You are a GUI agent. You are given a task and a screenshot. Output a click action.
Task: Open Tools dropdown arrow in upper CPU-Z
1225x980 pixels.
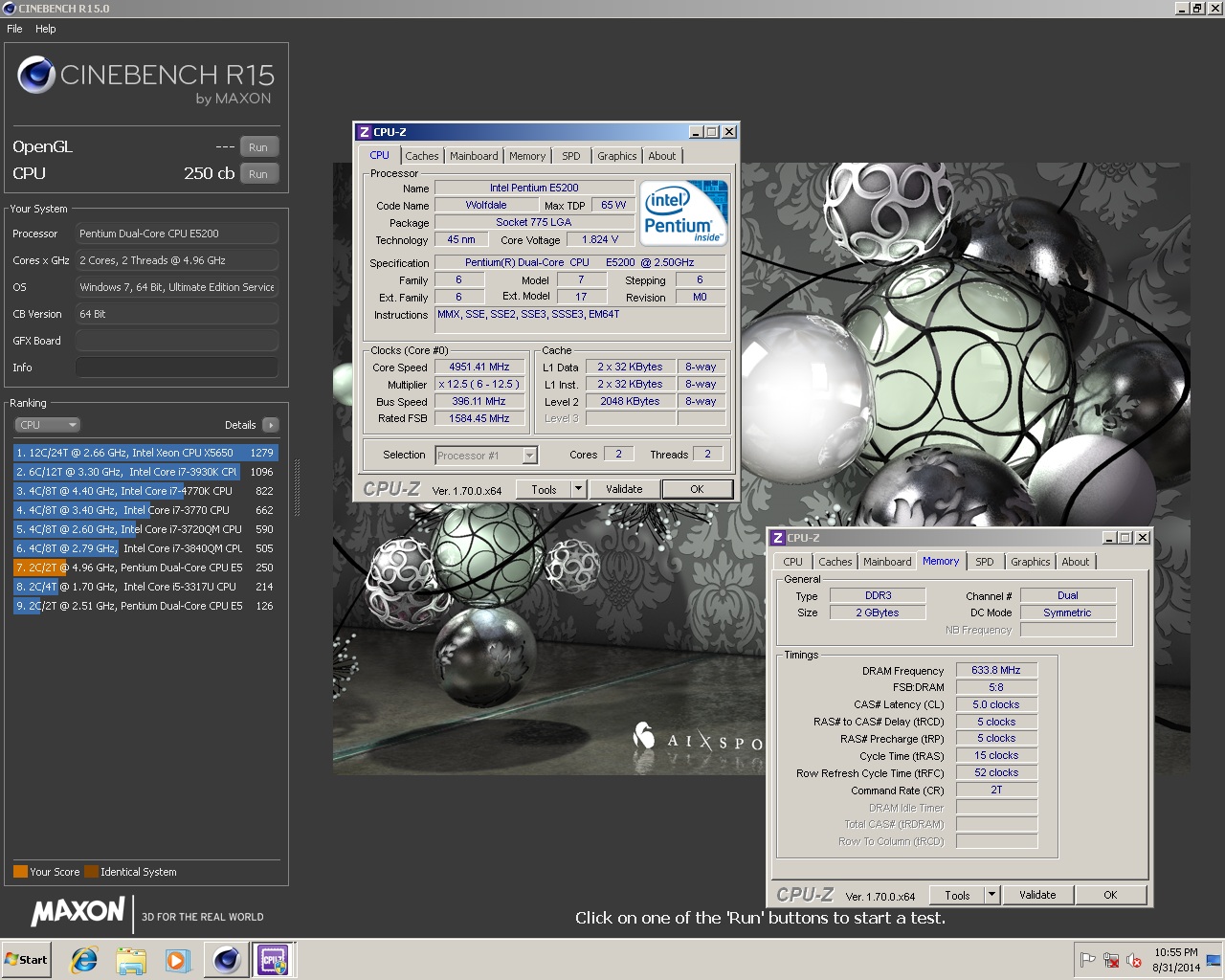tap(578, 489)
